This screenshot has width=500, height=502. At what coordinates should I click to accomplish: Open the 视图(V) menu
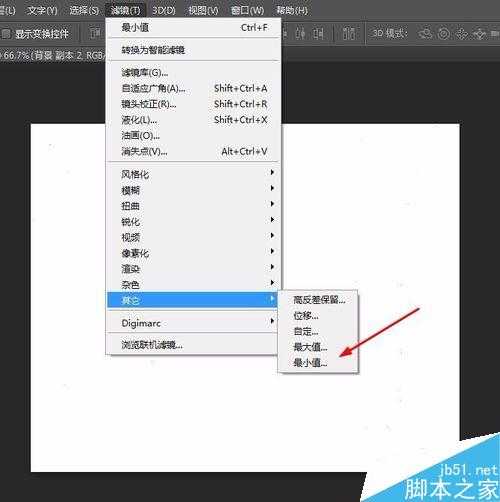click(203, 10)
